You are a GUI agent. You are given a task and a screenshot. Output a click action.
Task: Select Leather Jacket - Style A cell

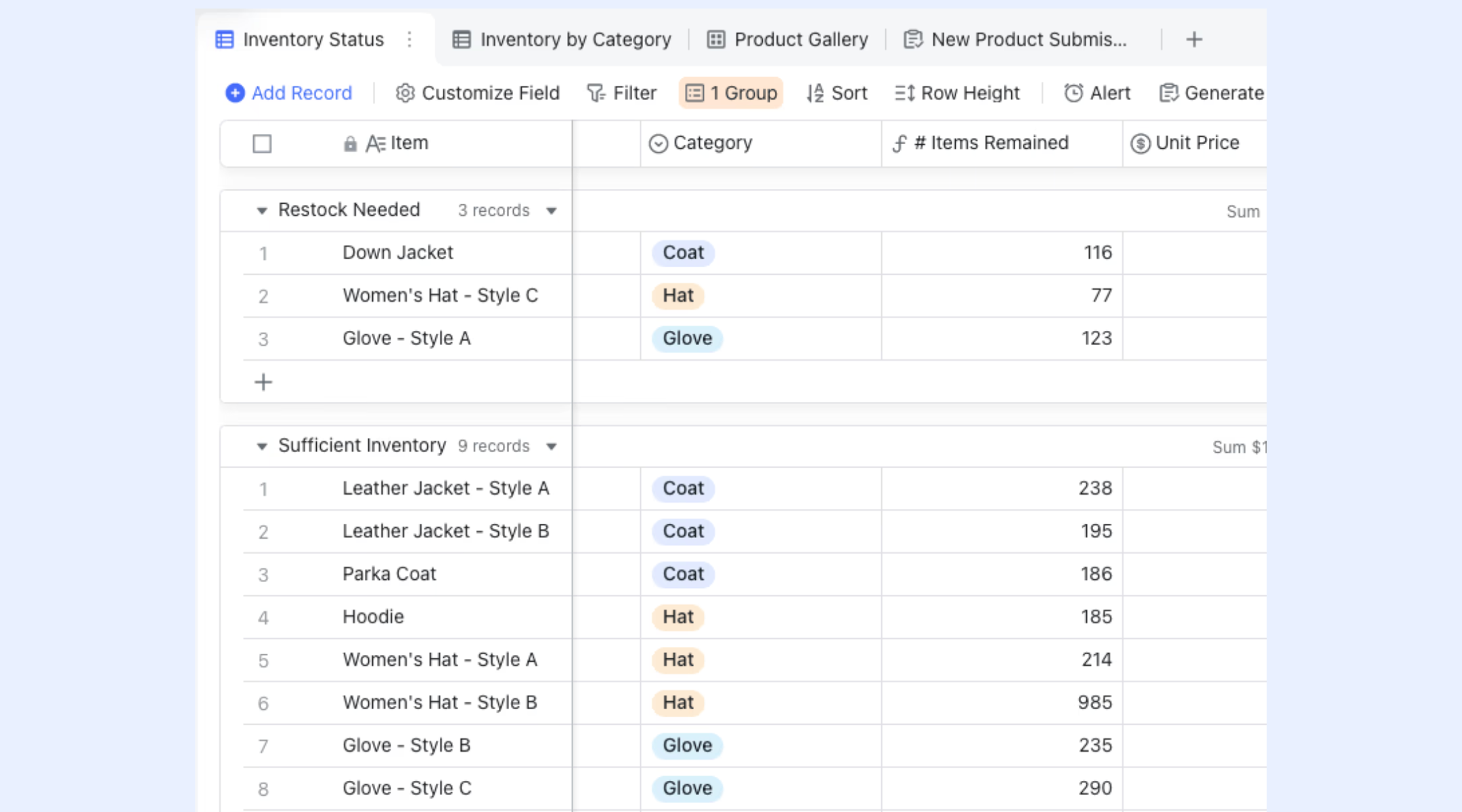click(x=445, y=489)
